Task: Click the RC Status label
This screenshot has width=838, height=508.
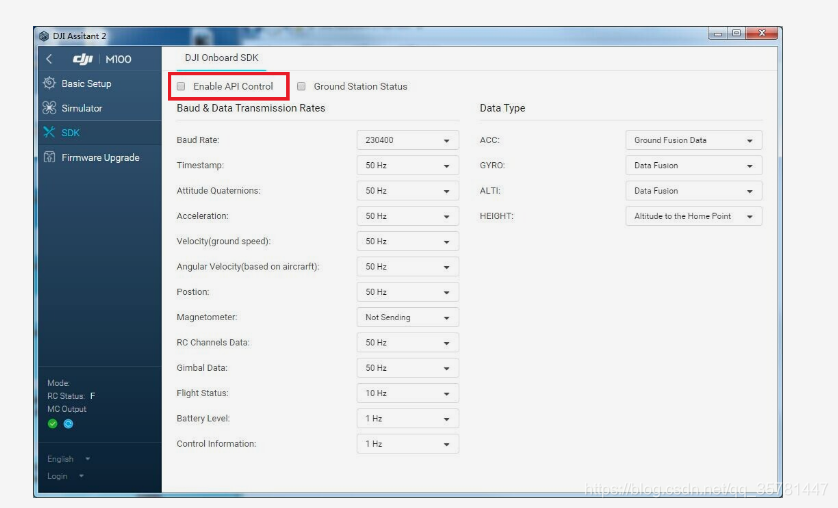Action: point(66,396)
